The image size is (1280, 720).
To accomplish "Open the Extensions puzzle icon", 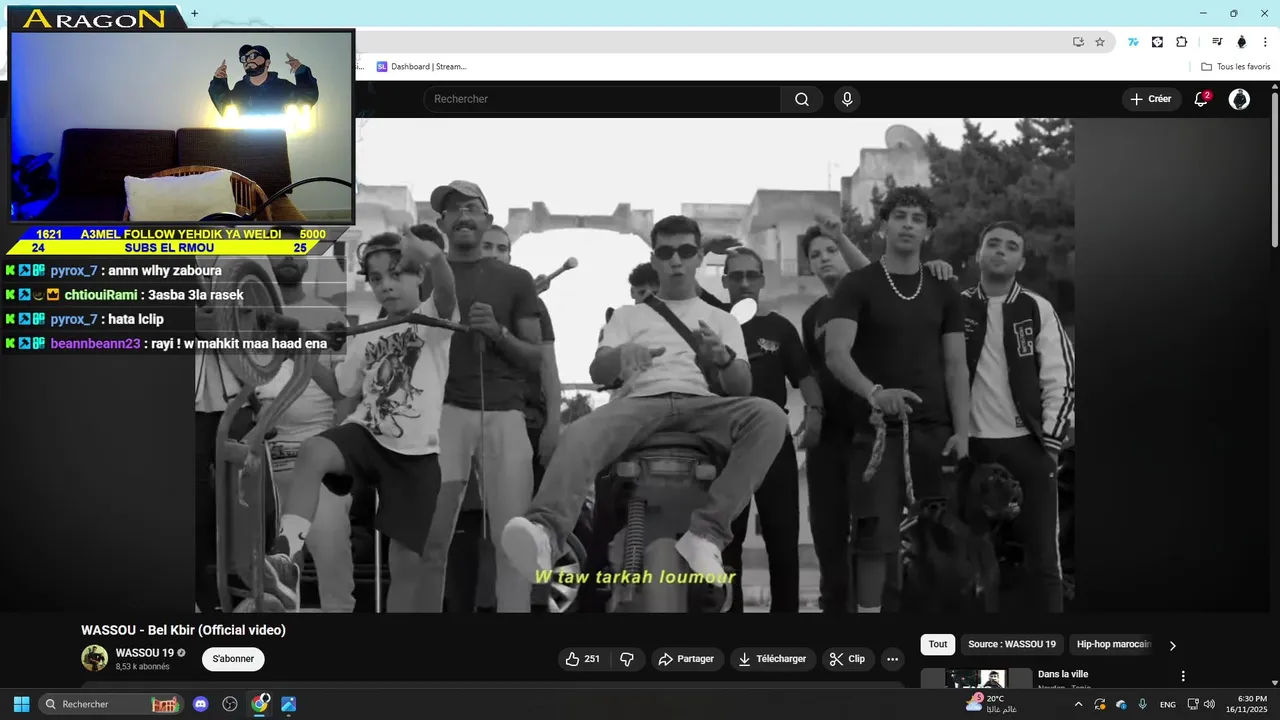I will click(1181, 42).
